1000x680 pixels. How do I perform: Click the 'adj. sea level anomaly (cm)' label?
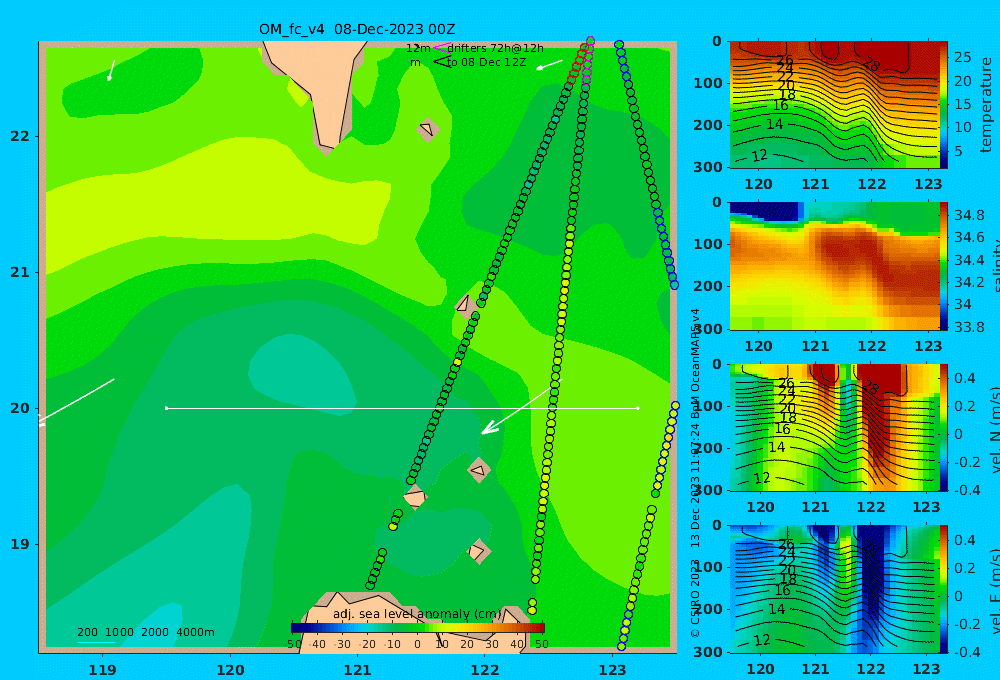(417, 614)
